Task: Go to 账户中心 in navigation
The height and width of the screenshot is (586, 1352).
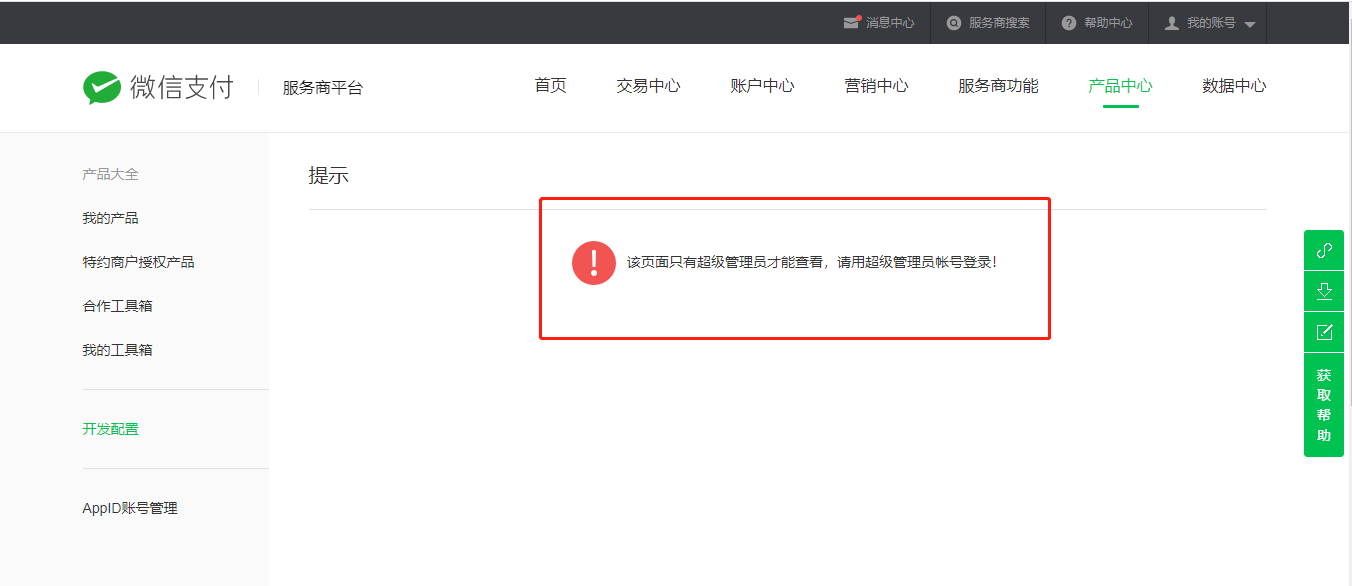Action: (762, 86)
